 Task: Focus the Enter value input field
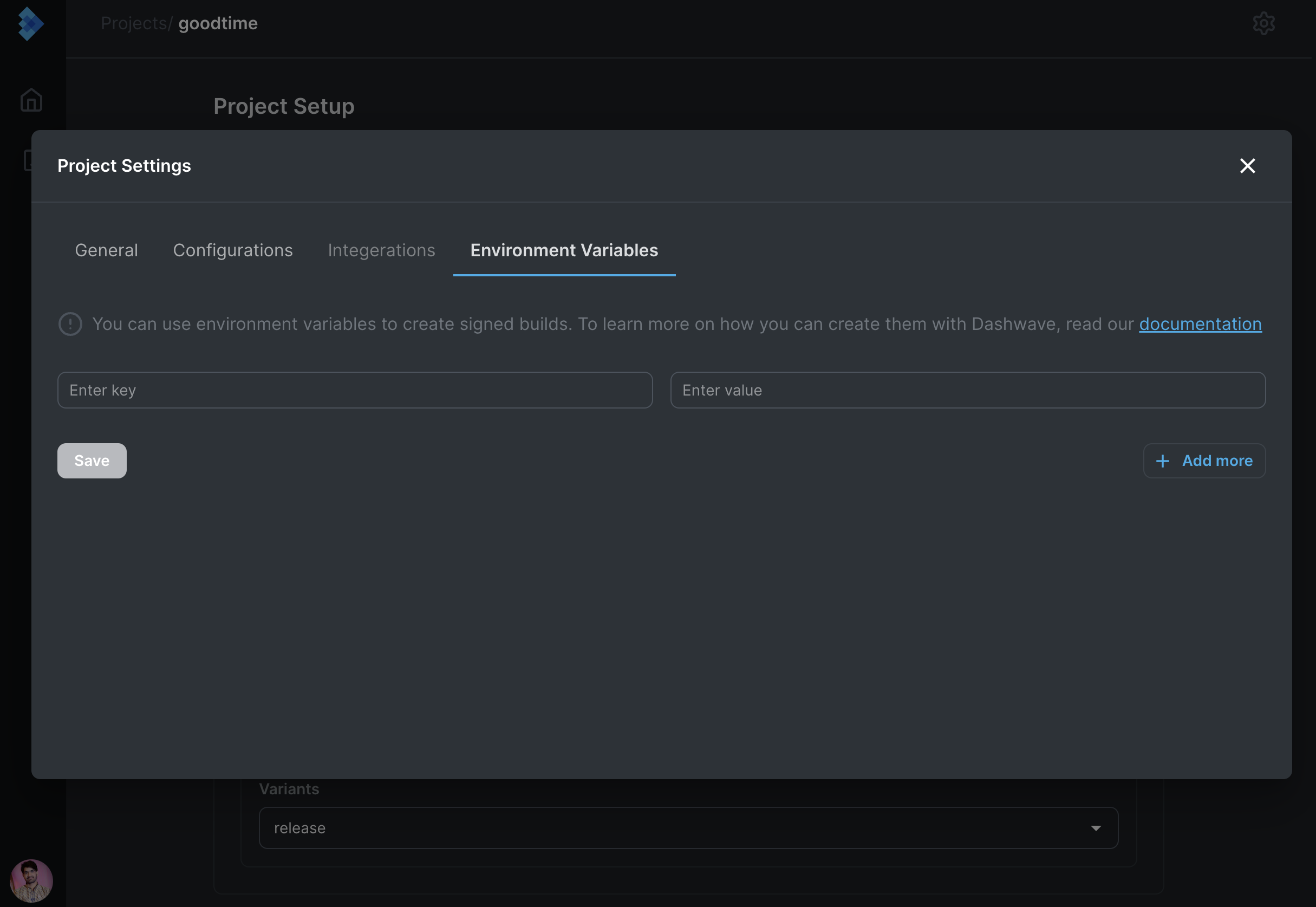967,391
